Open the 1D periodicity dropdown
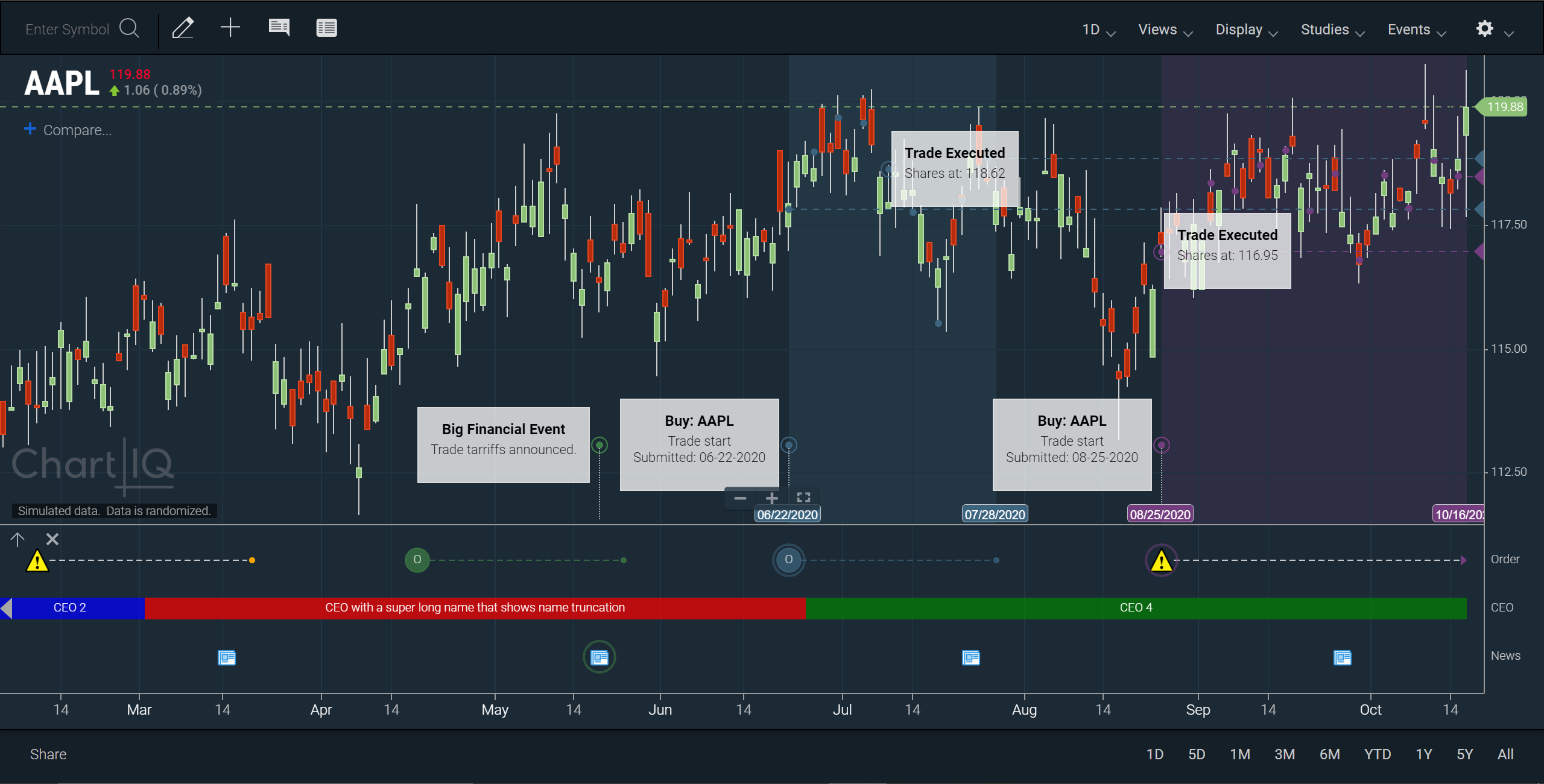 pos(1099,30)
